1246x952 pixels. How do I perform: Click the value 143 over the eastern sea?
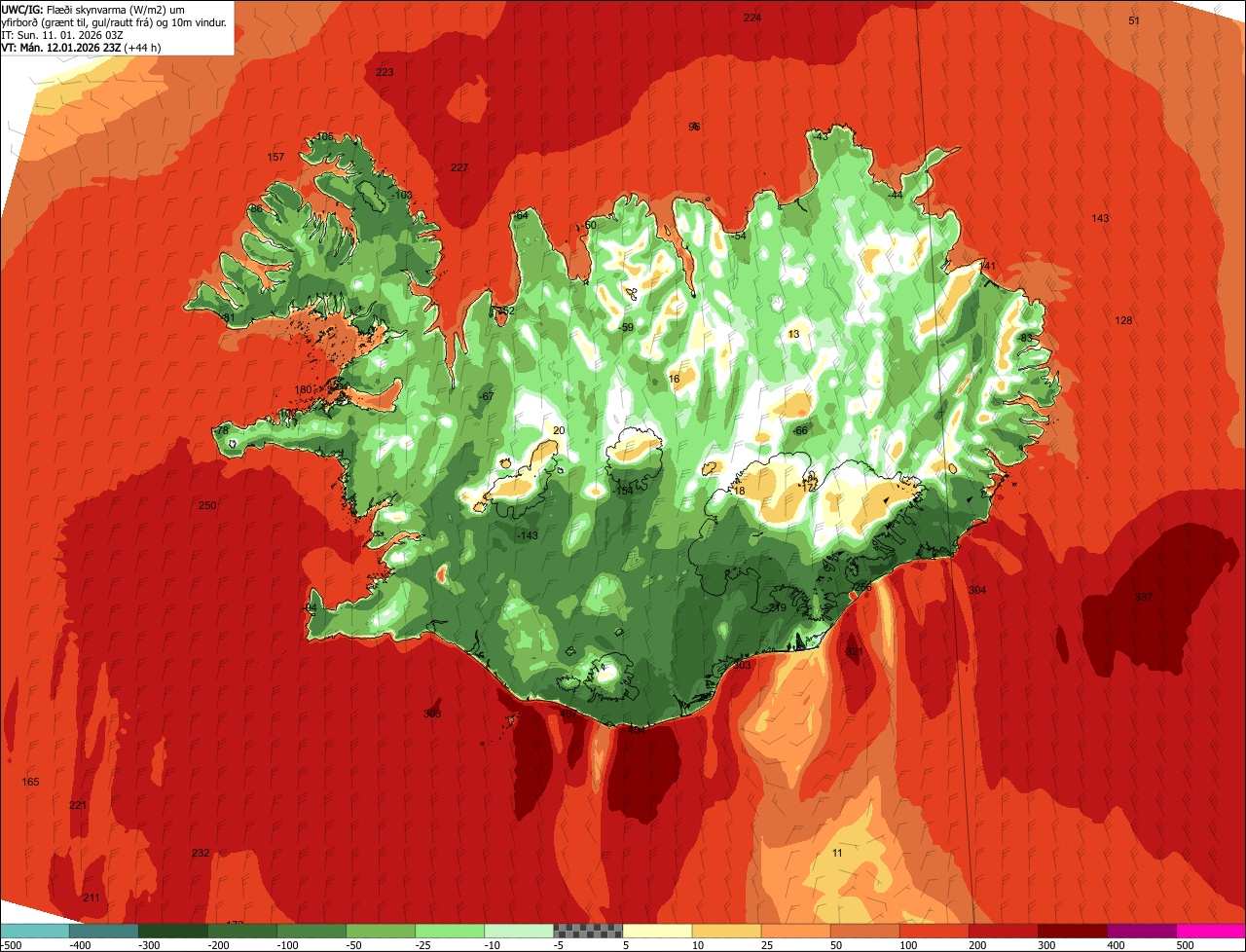tap(1100, 218)
